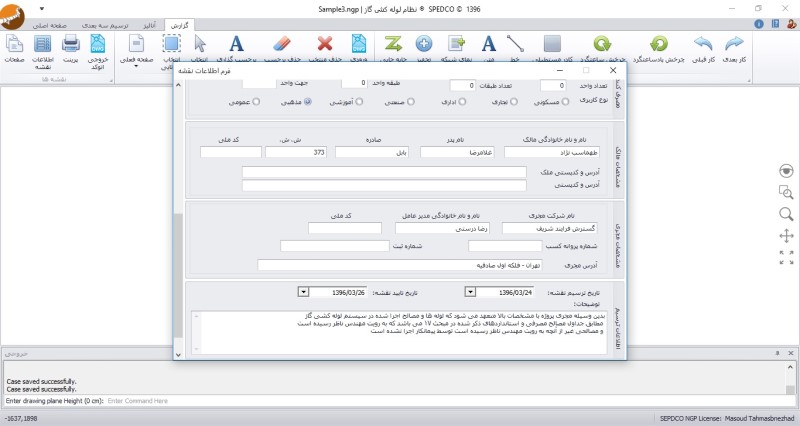Click the green Z-shaped move icon

click(x=393, y=44)
